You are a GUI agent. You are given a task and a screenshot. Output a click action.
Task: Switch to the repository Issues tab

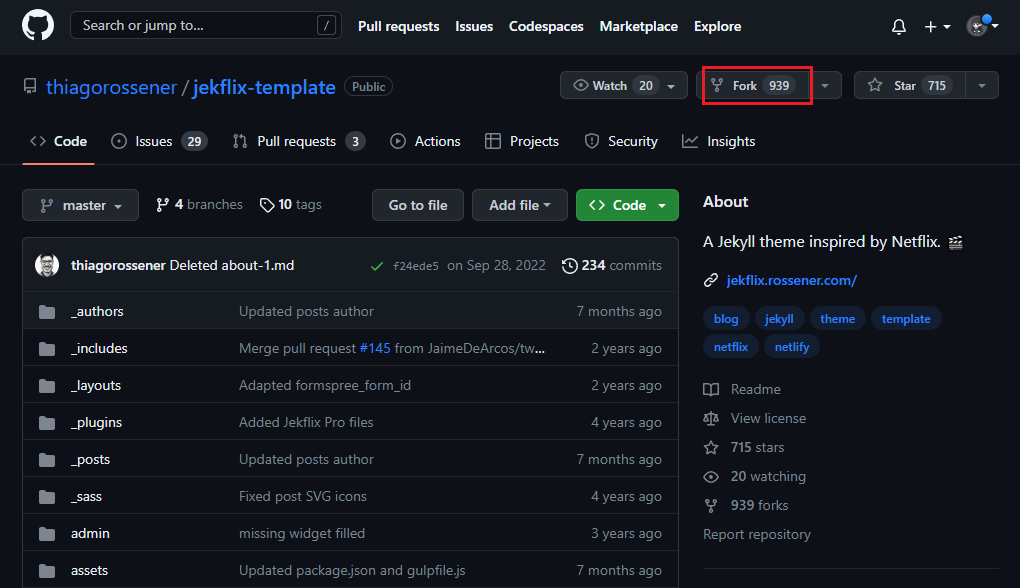159,141
